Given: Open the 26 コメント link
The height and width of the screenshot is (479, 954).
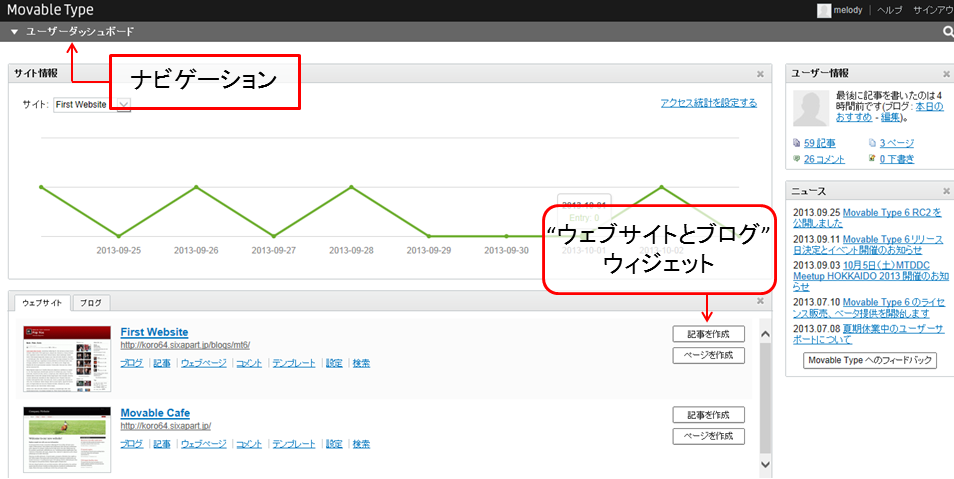Looking at the screenshot, I should coord(824,159).
